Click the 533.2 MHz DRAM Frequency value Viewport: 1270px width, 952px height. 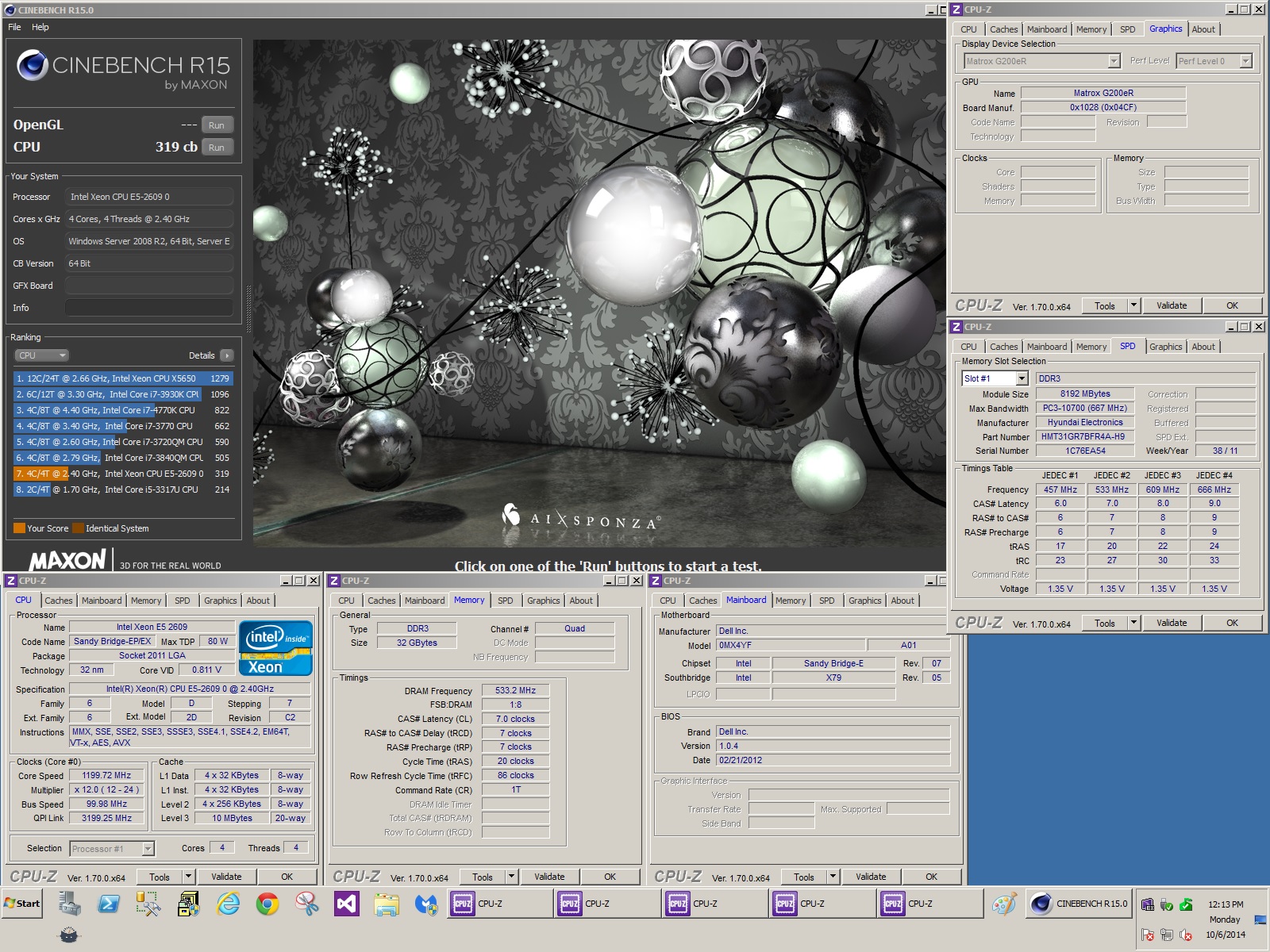[x=515, y=690]
